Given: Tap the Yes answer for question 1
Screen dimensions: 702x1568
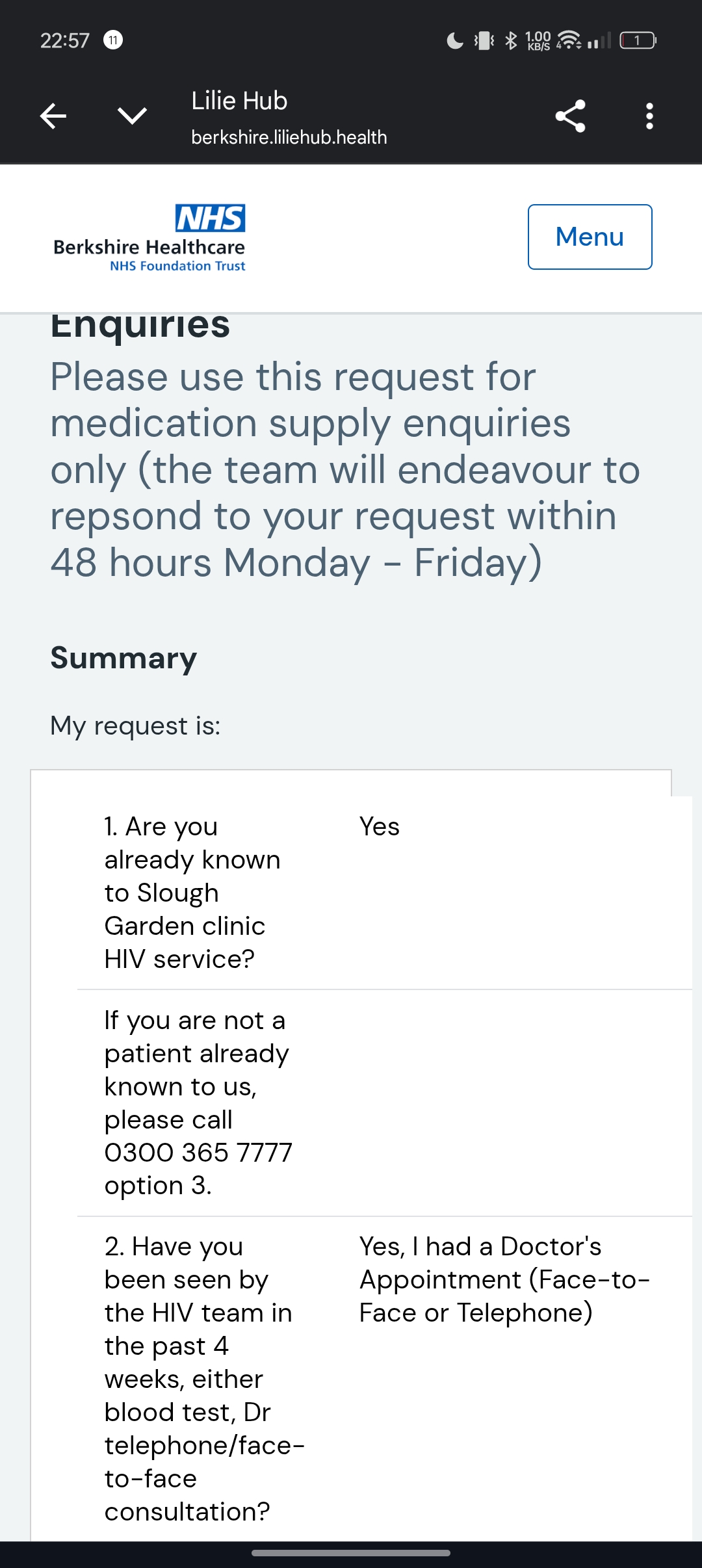Looking at the screenshot, I should click(380, 827).
